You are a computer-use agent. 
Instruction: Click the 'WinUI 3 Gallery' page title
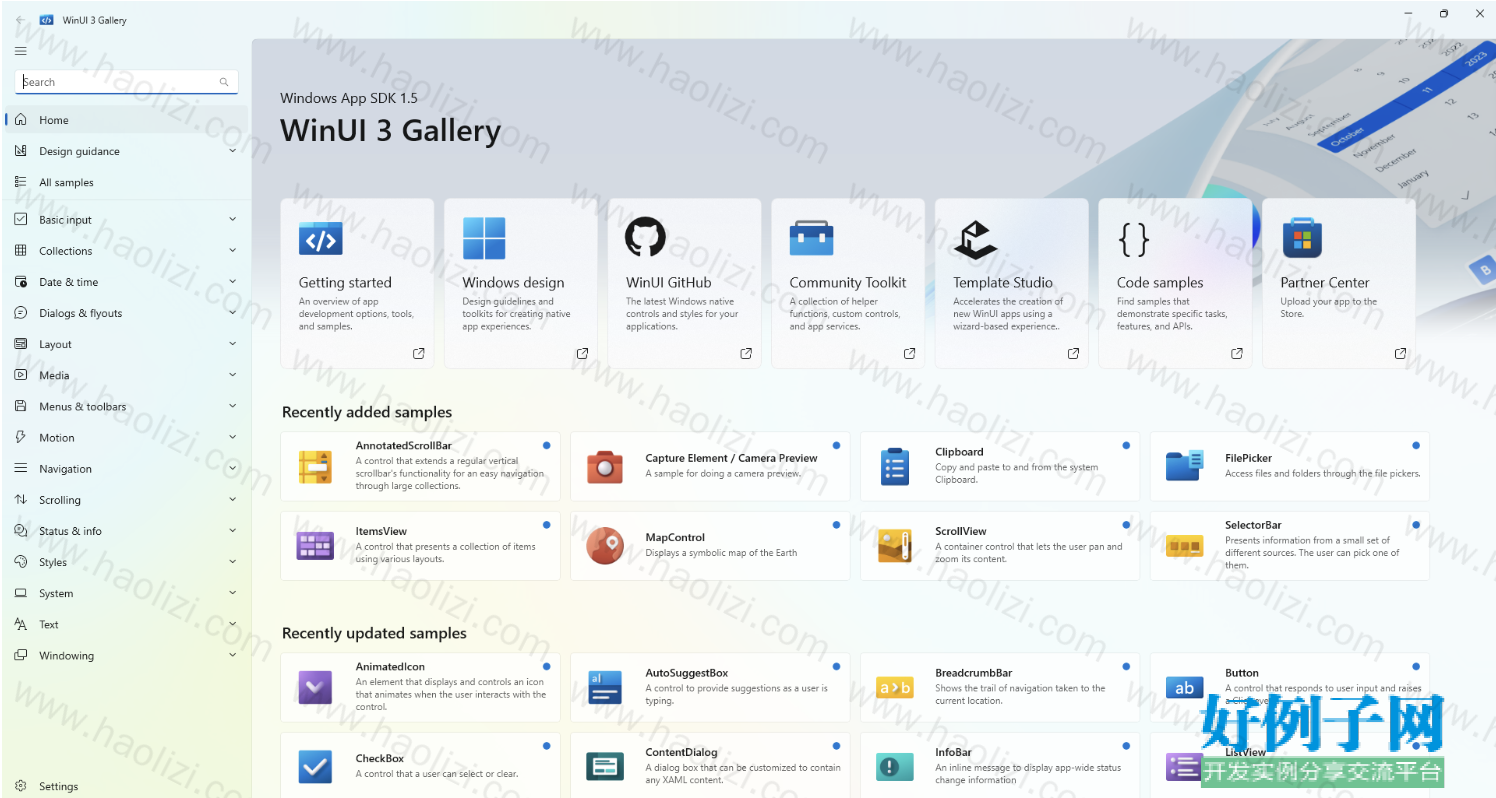point(391,131)
